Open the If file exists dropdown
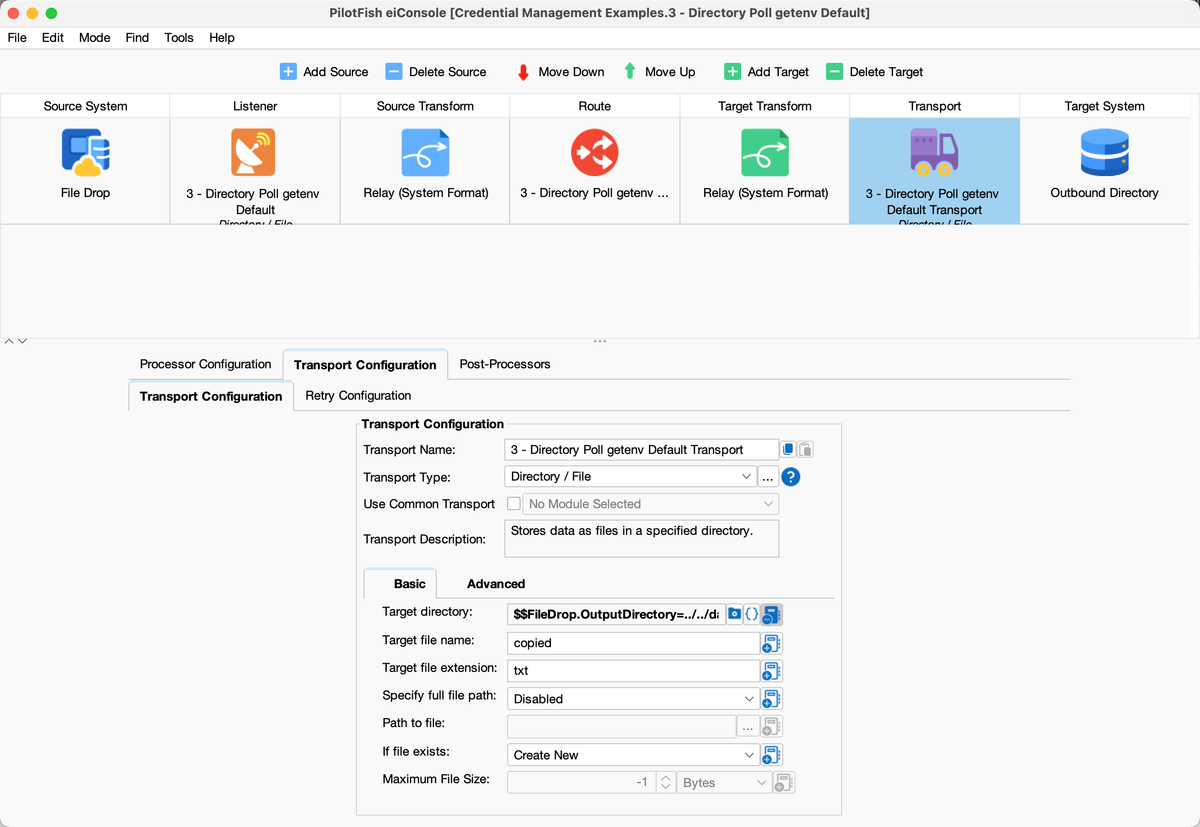Image resolution: width=1200 pixels, height=827 pixels. pos(632,755)
